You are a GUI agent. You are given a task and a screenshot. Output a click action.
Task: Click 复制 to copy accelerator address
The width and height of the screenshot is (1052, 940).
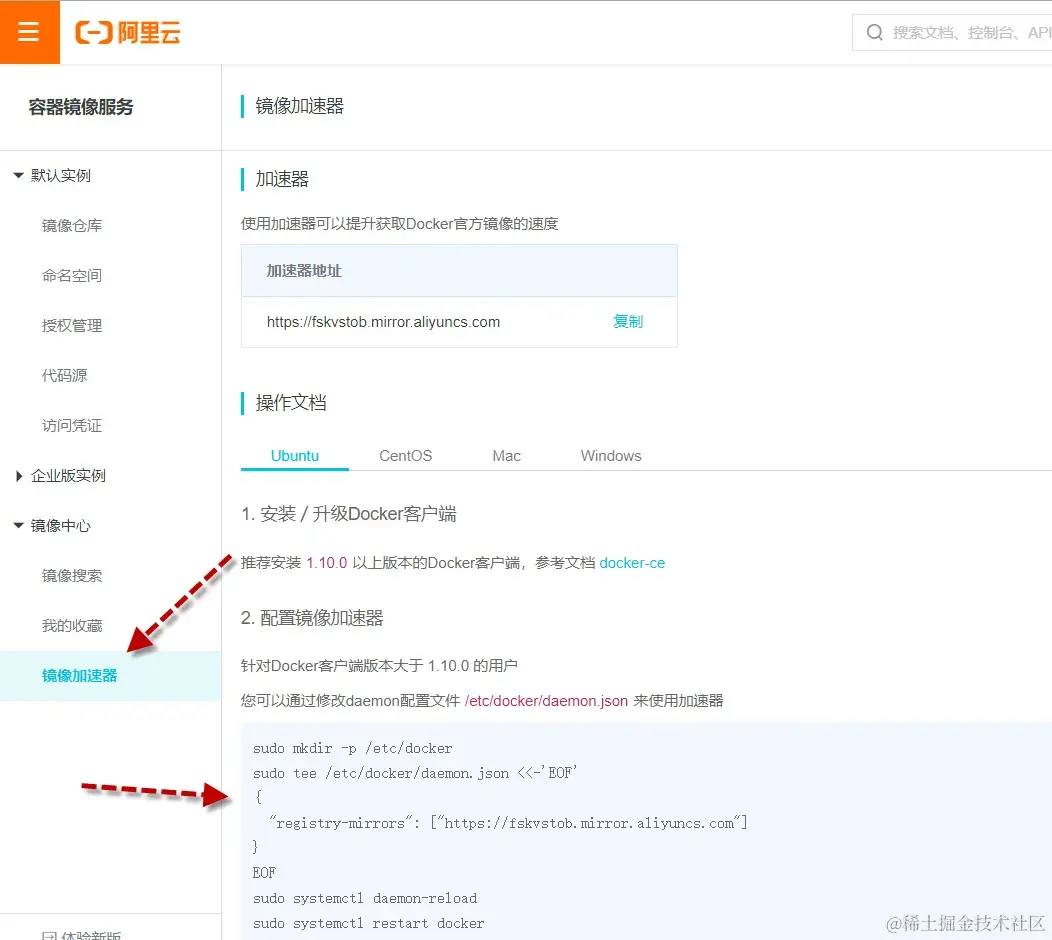click(628, 321)
